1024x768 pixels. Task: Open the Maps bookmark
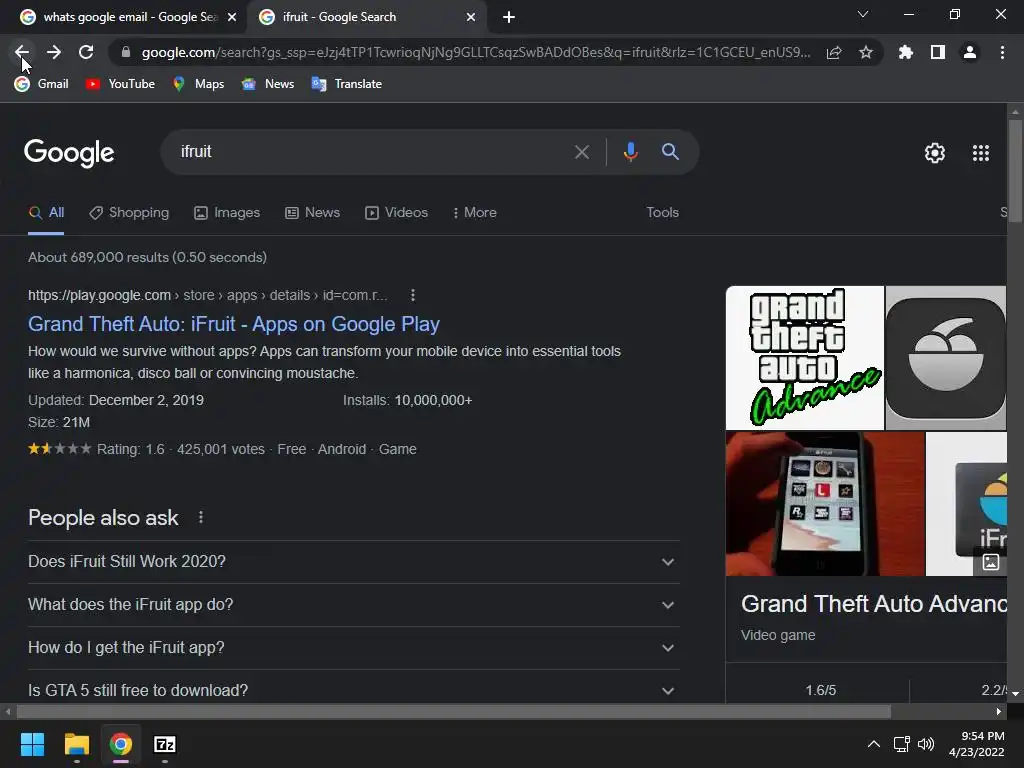[198, 84]
